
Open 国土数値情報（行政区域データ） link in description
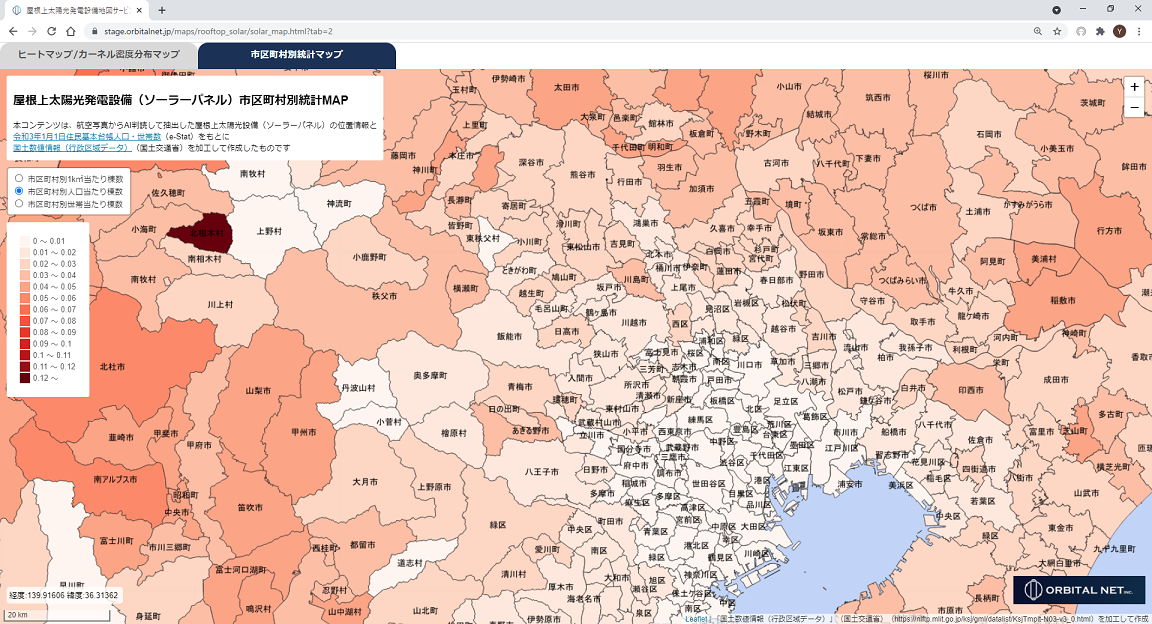71,147
